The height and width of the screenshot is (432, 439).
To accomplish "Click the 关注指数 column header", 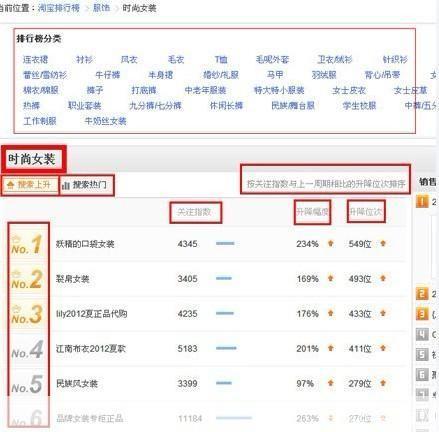I will pos(194,212).
